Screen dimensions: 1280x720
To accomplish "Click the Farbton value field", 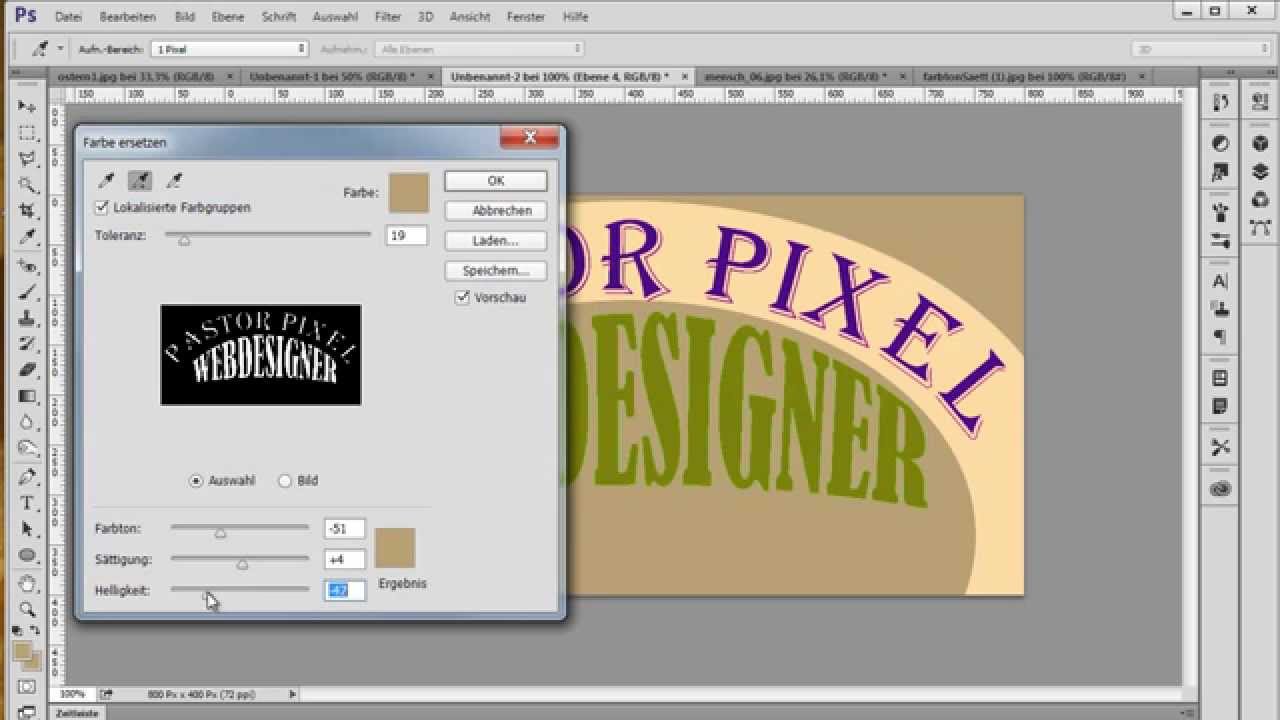I will 345,529.
